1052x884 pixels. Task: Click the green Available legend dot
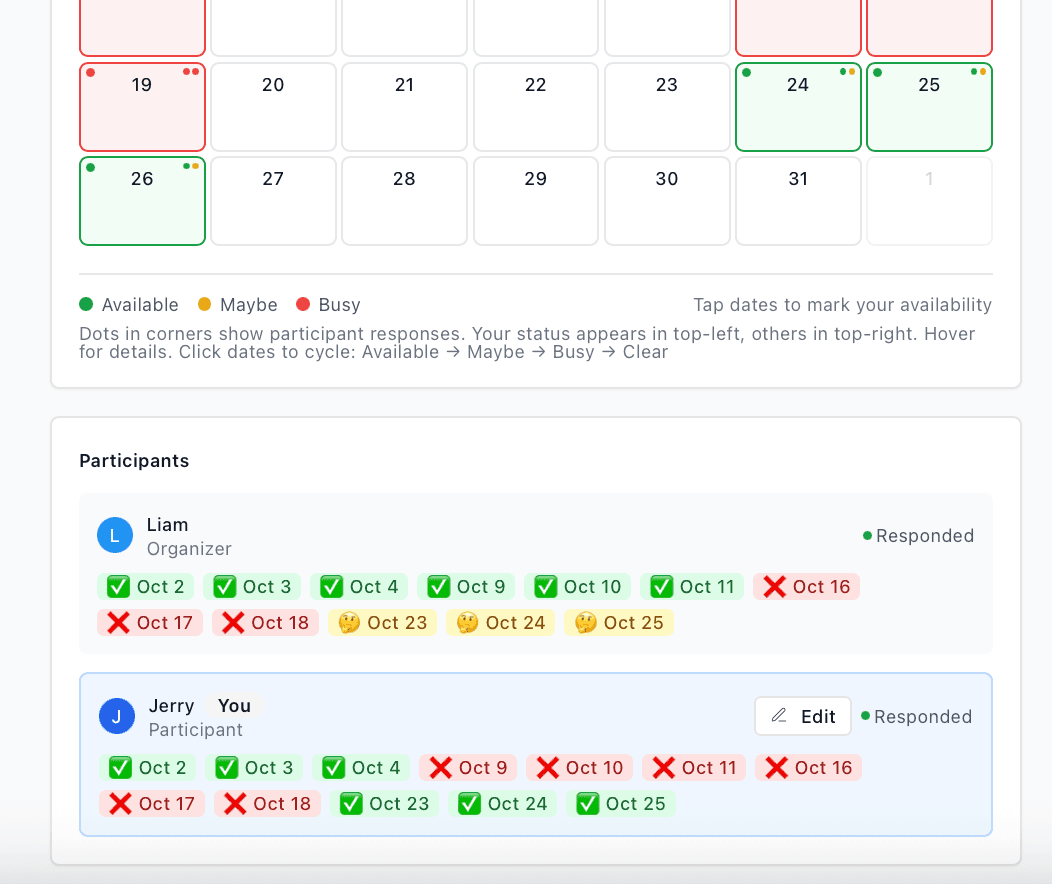coord(87,304)
